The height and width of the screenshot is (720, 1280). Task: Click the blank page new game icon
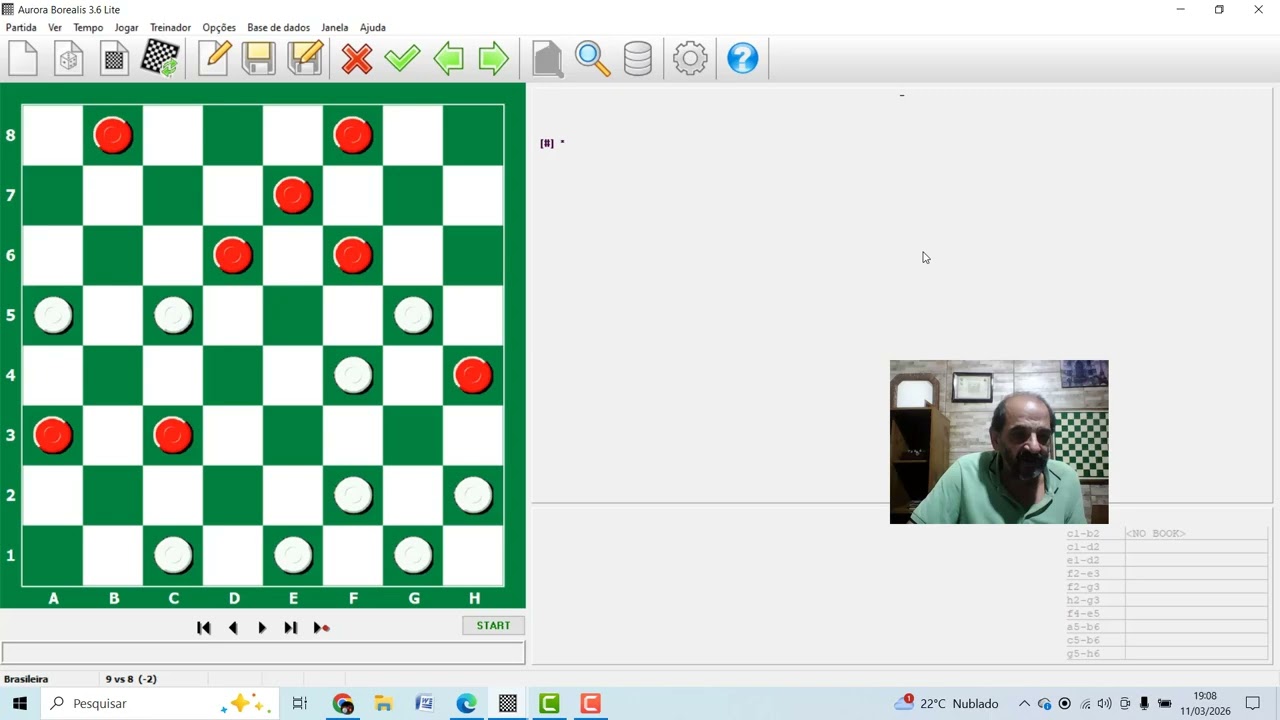tap(23, 59)
